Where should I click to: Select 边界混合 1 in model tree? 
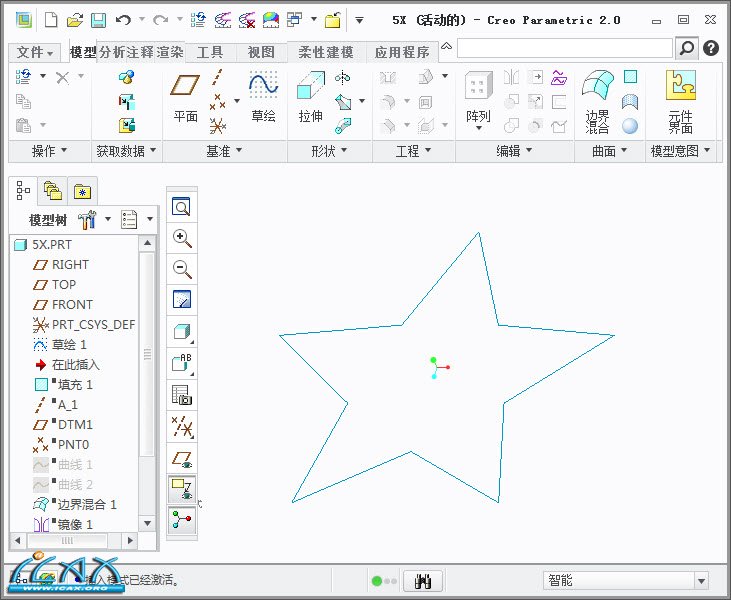click(86, 504)
